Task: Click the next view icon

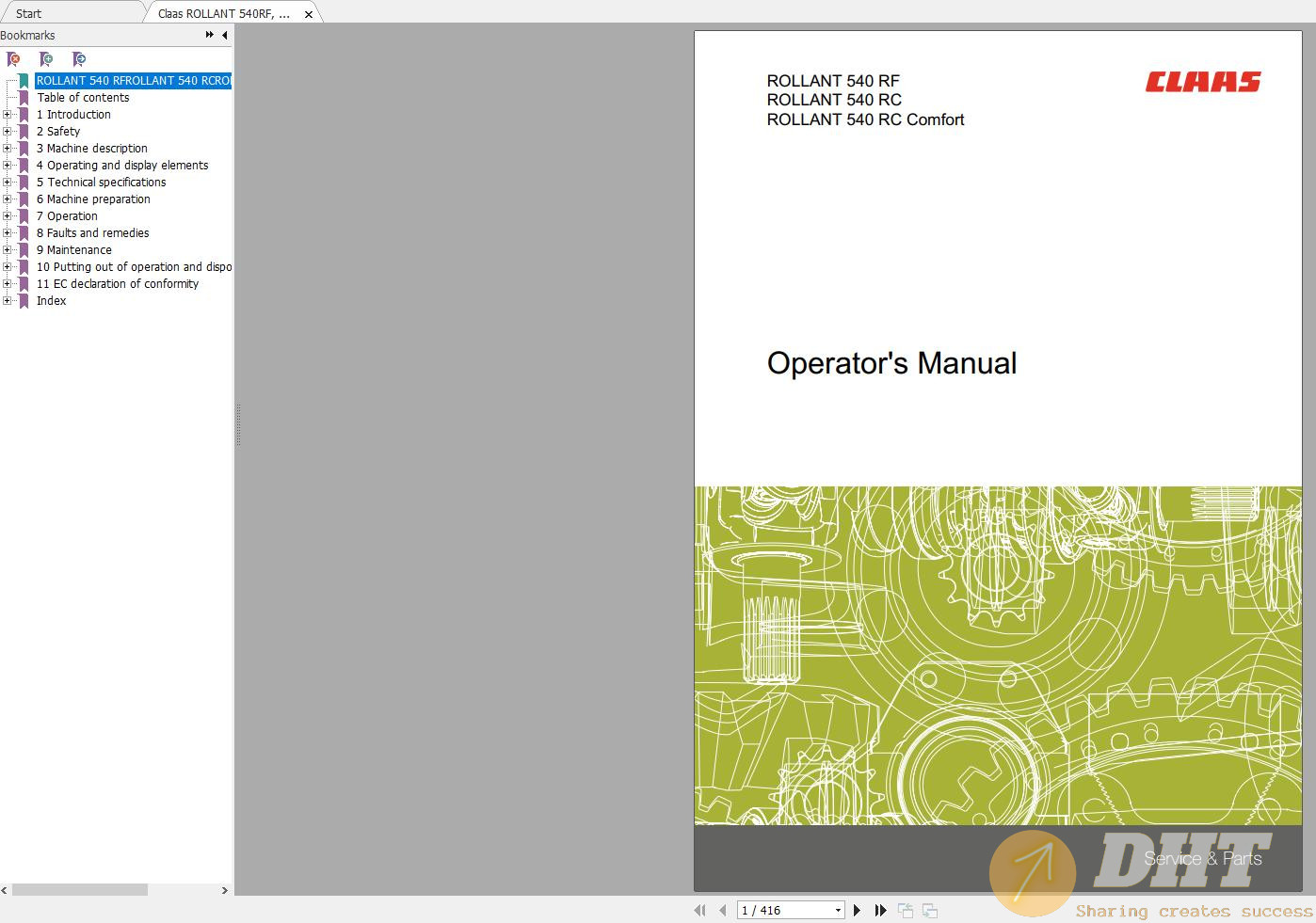Action: 930,910
